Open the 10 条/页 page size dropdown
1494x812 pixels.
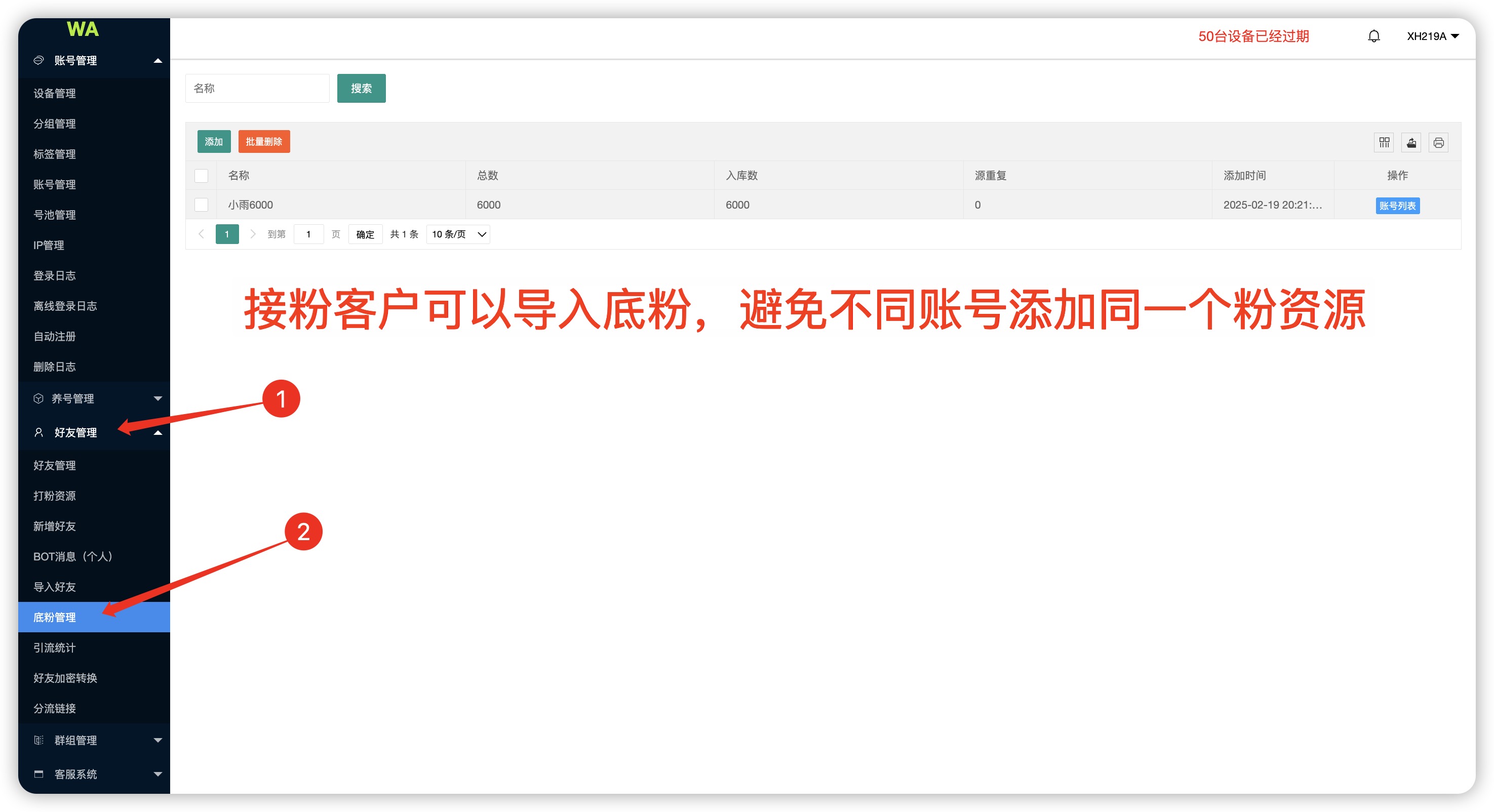pyautogui.click(x=458, y=234)
